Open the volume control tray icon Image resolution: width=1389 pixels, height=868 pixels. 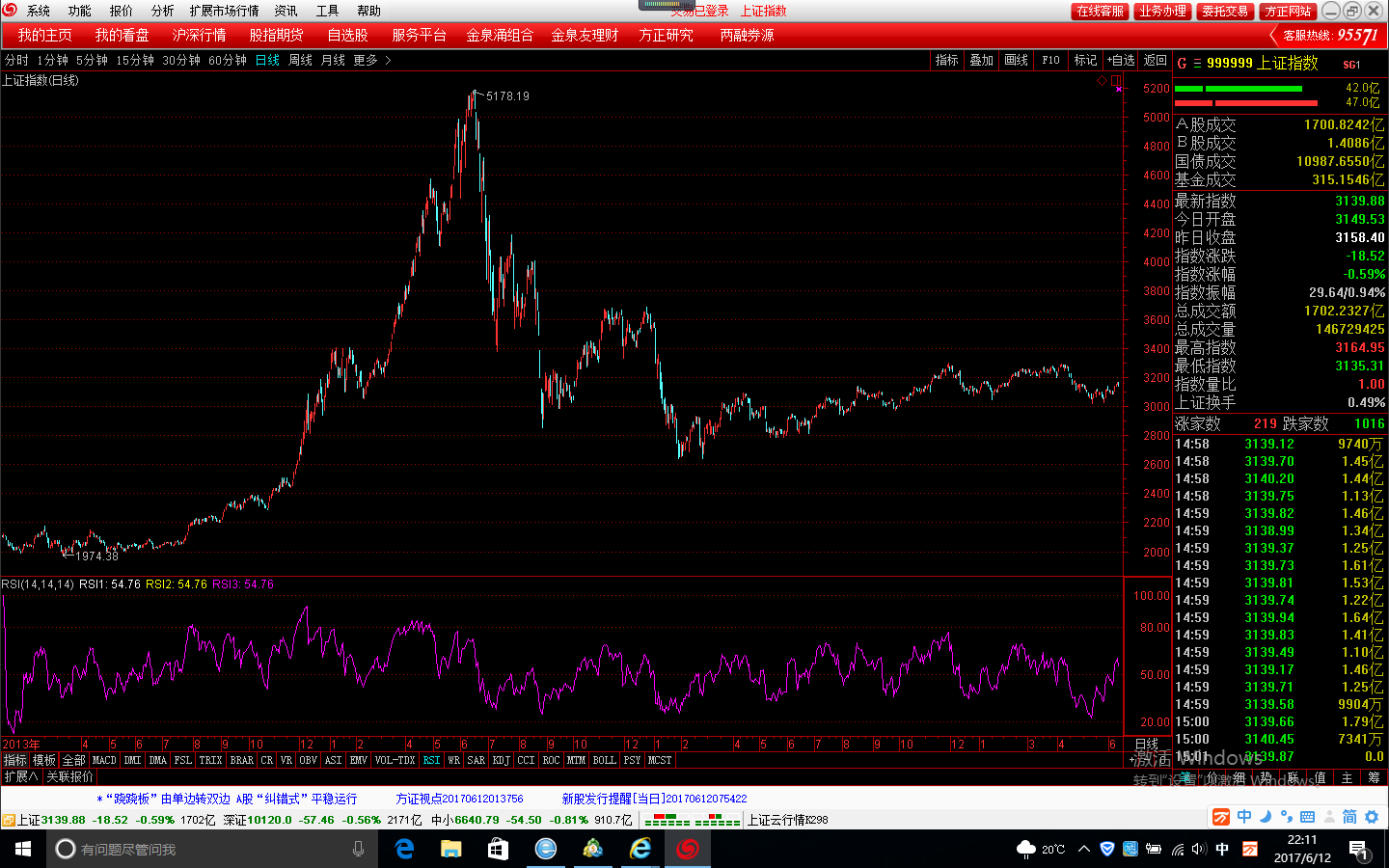tap(1199, 849)
